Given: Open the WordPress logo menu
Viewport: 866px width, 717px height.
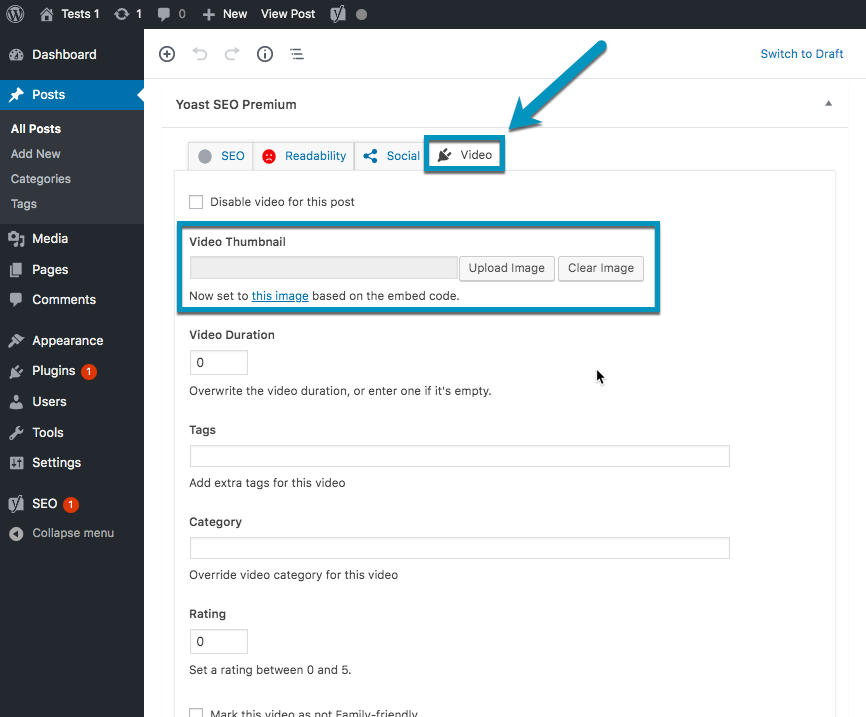Looking at the screenshot, I should (x=15, y=14).
